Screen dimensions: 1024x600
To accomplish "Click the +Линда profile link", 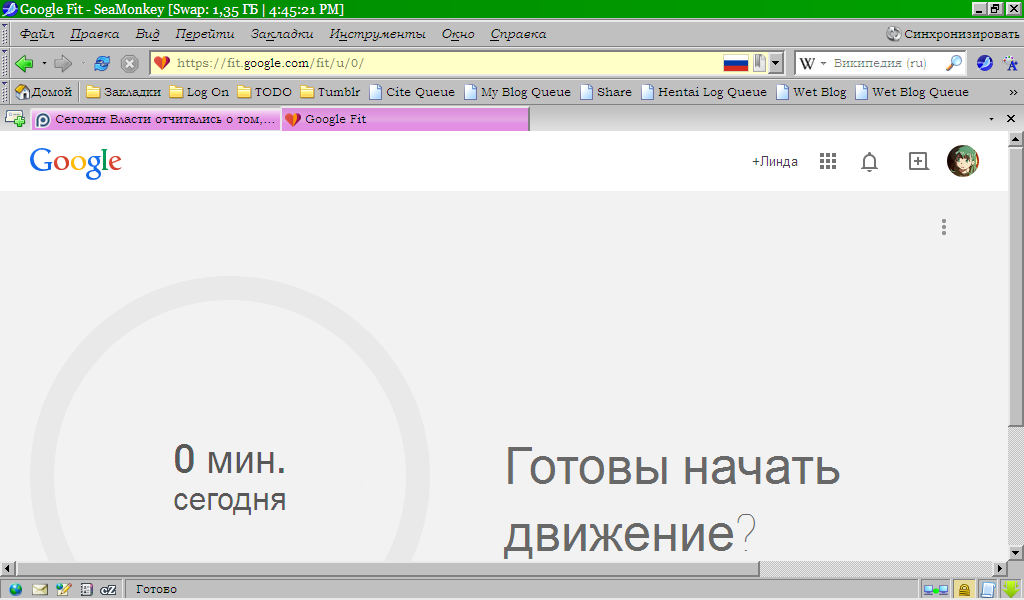I will click(775, 161).
